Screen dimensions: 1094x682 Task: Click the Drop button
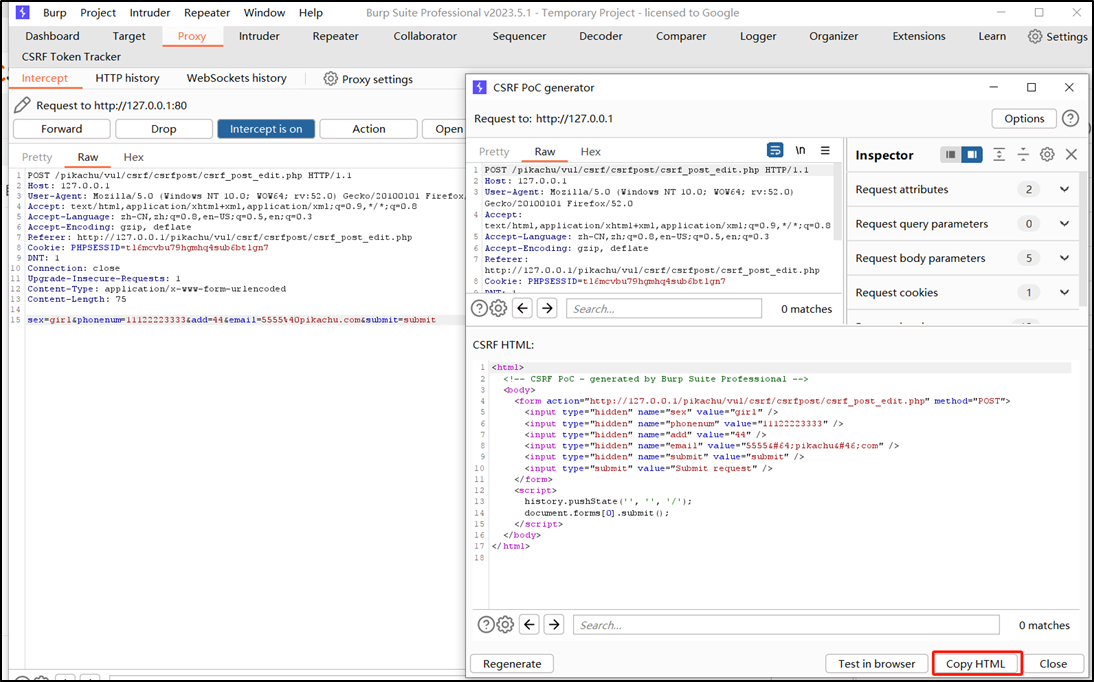pos(163,129)
